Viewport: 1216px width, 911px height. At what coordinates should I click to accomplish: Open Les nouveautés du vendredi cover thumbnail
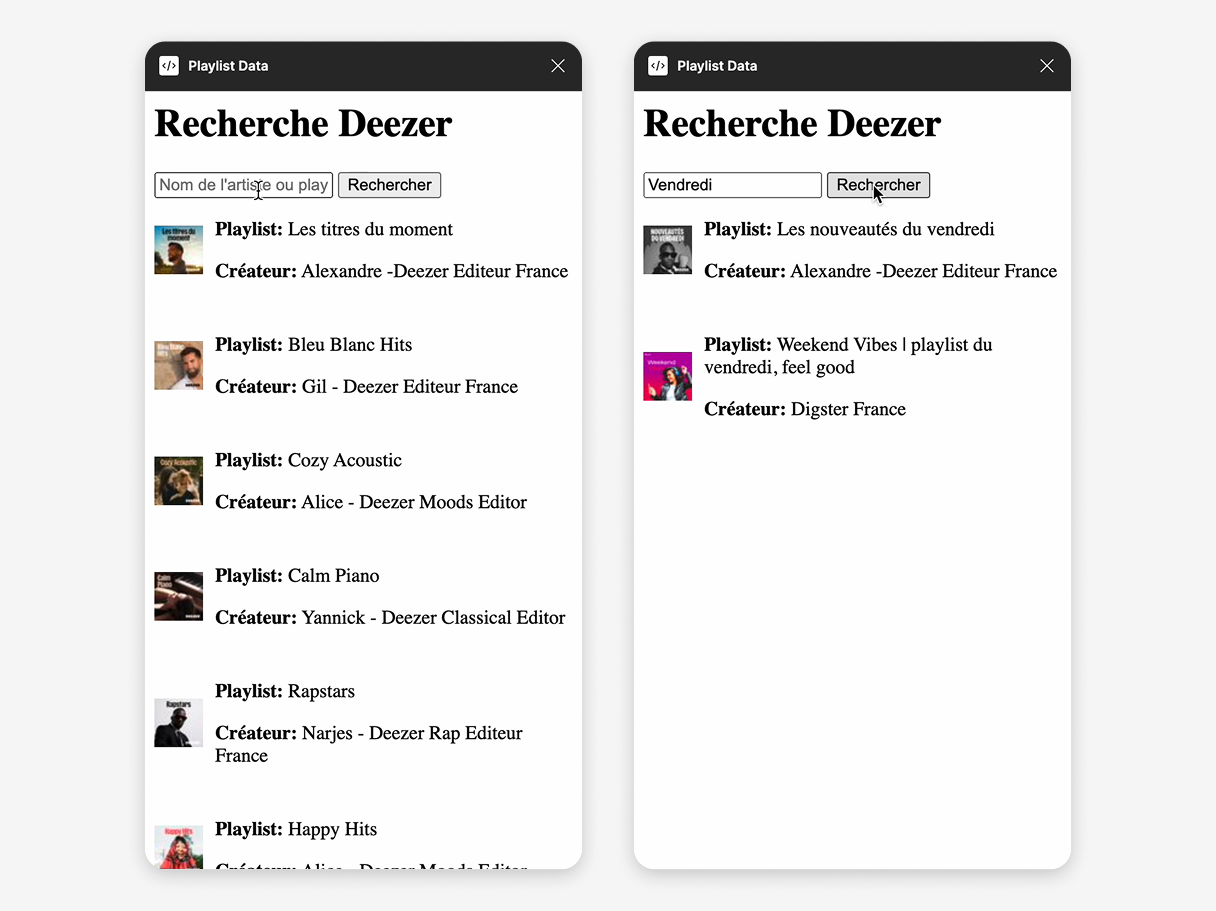pyautogui.click(x=668, y=250)
